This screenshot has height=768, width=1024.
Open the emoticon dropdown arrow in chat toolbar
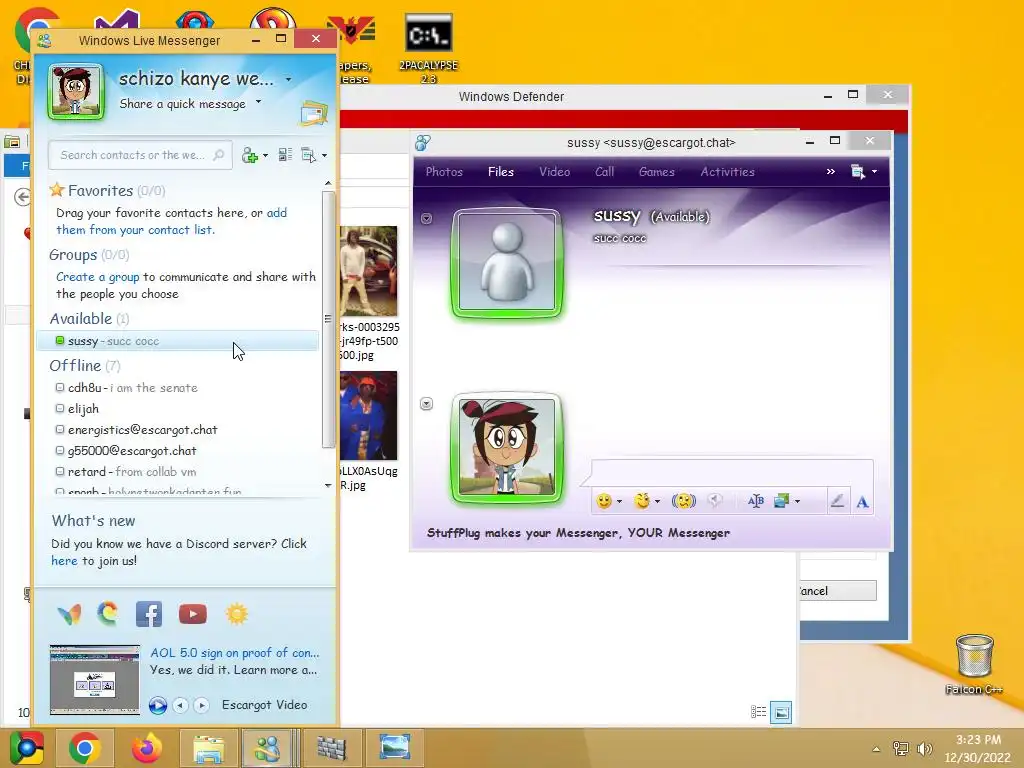click(619, 502)
